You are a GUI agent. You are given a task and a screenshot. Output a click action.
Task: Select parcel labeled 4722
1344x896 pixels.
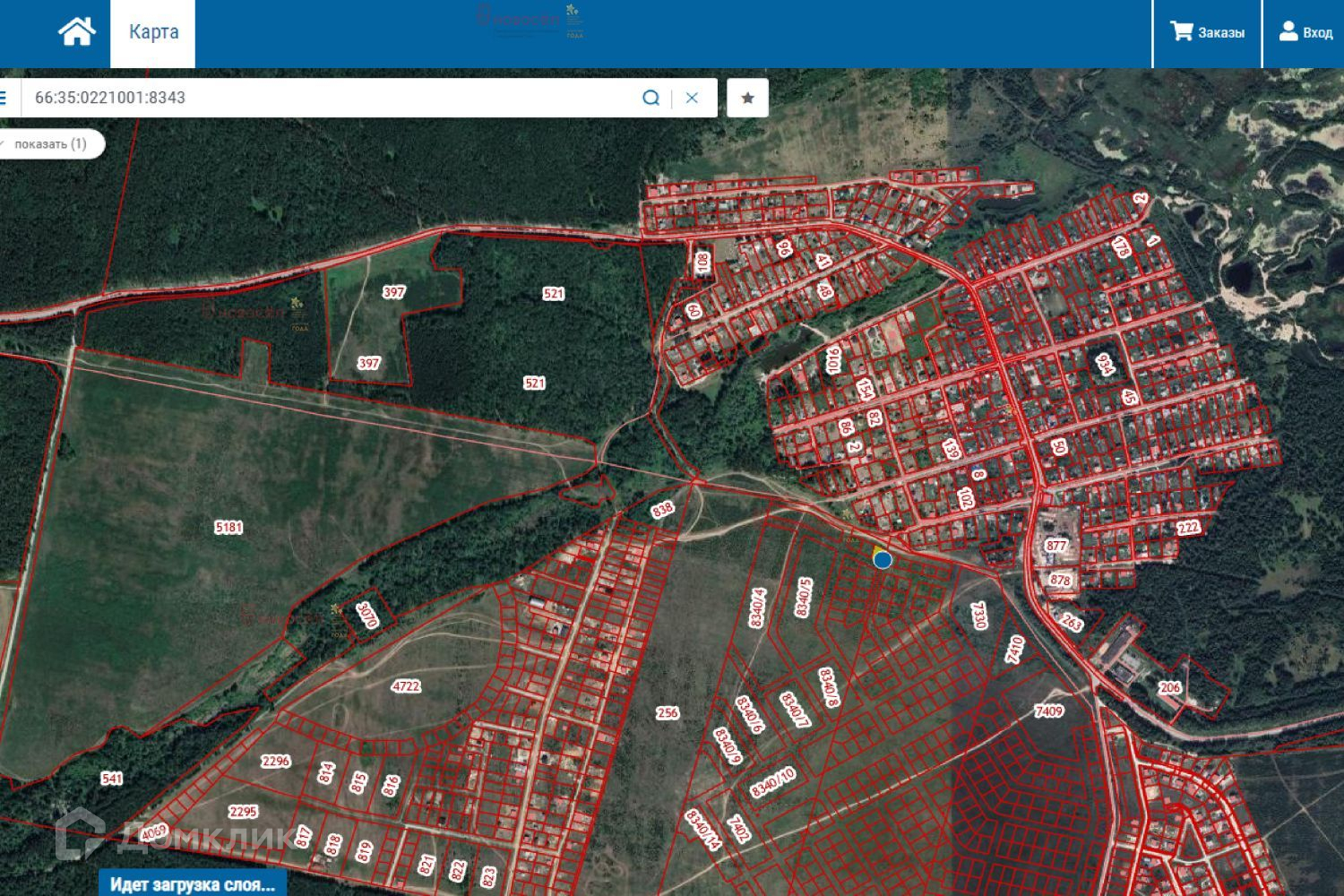point(406,686)
